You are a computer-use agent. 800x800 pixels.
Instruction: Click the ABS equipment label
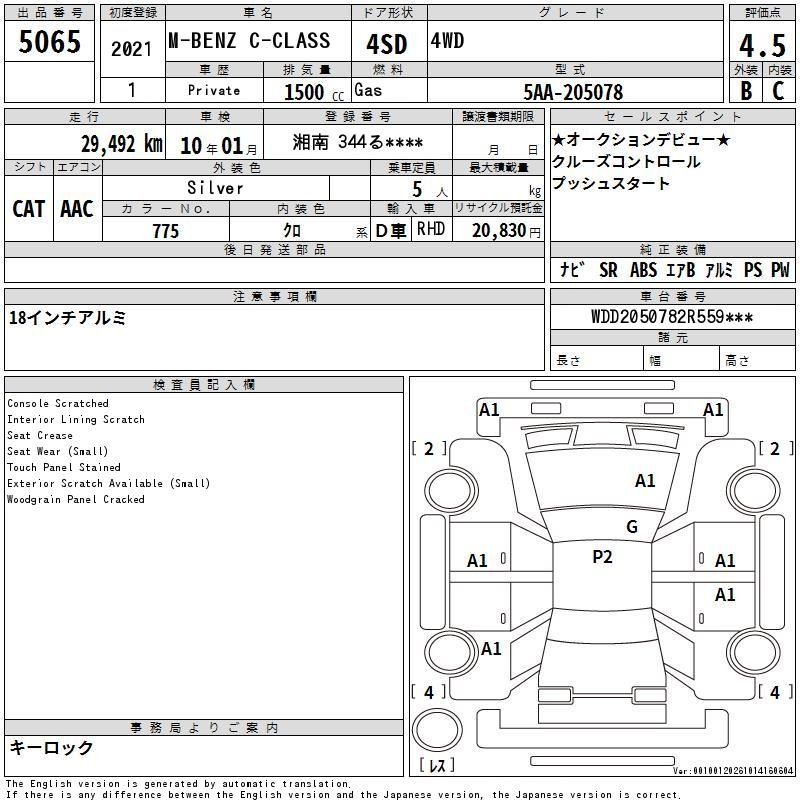tap(643, 270)
